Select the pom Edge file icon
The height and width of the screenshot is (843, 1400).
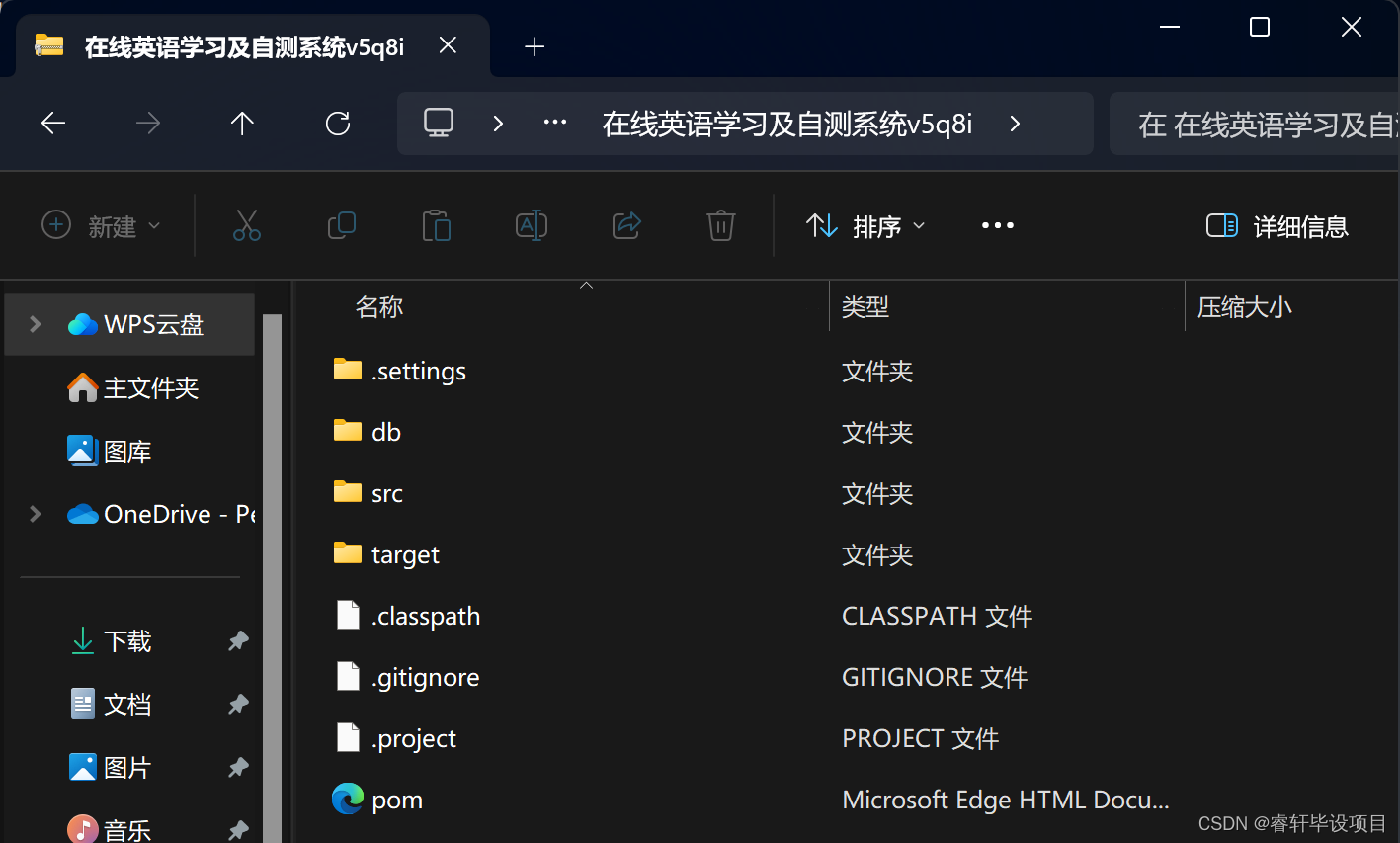pyautogui.click(x=348, y=799)
